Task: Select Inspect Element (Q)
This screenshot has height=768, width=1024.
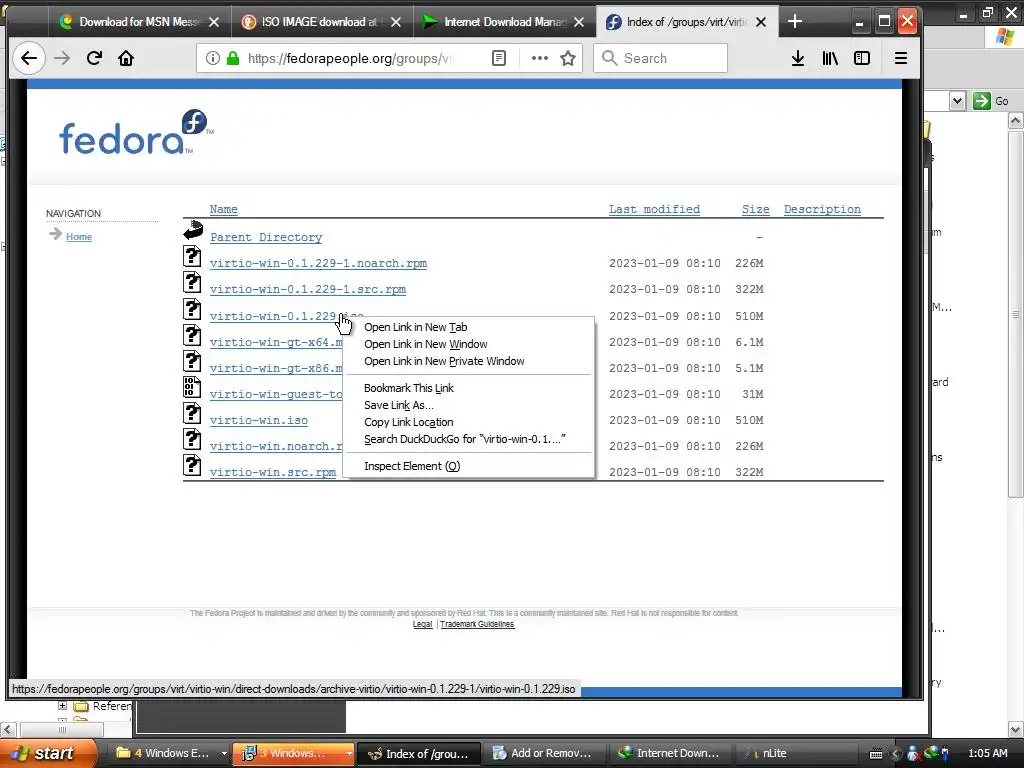Action: (x=468, y=466)
